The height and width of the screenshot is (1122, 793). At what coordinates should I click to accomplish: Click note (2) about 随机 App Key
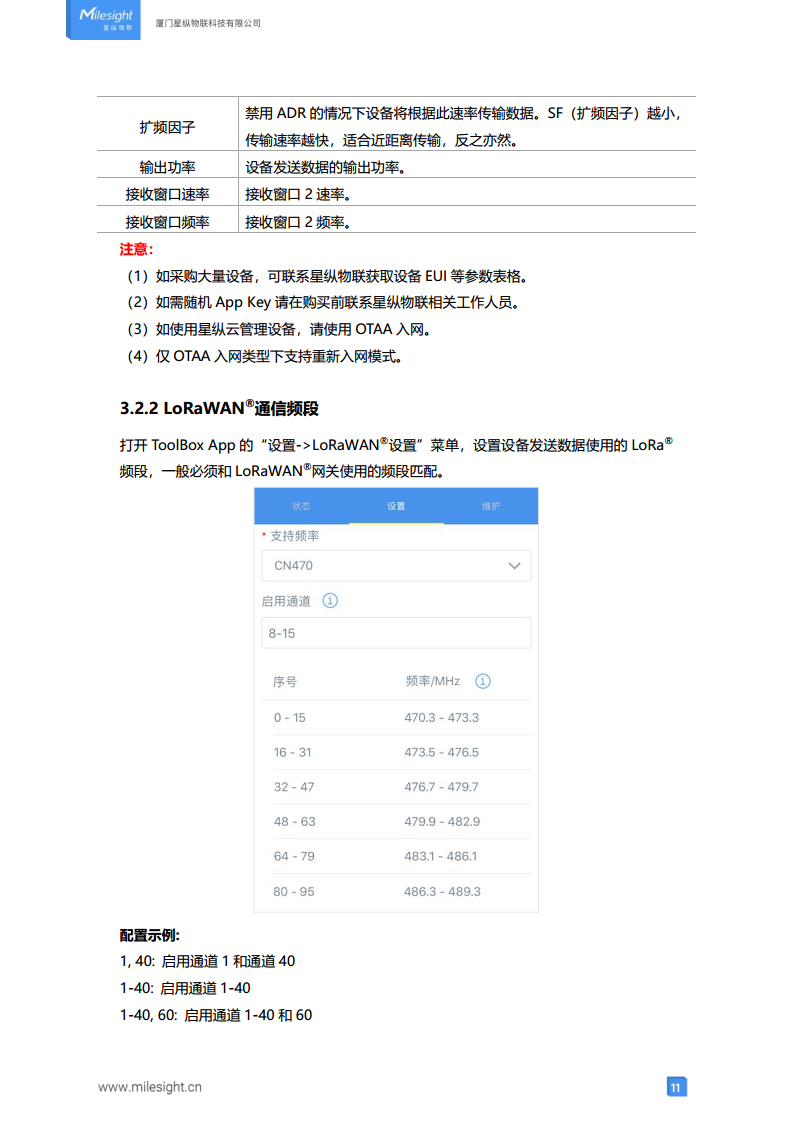[323, 303]
